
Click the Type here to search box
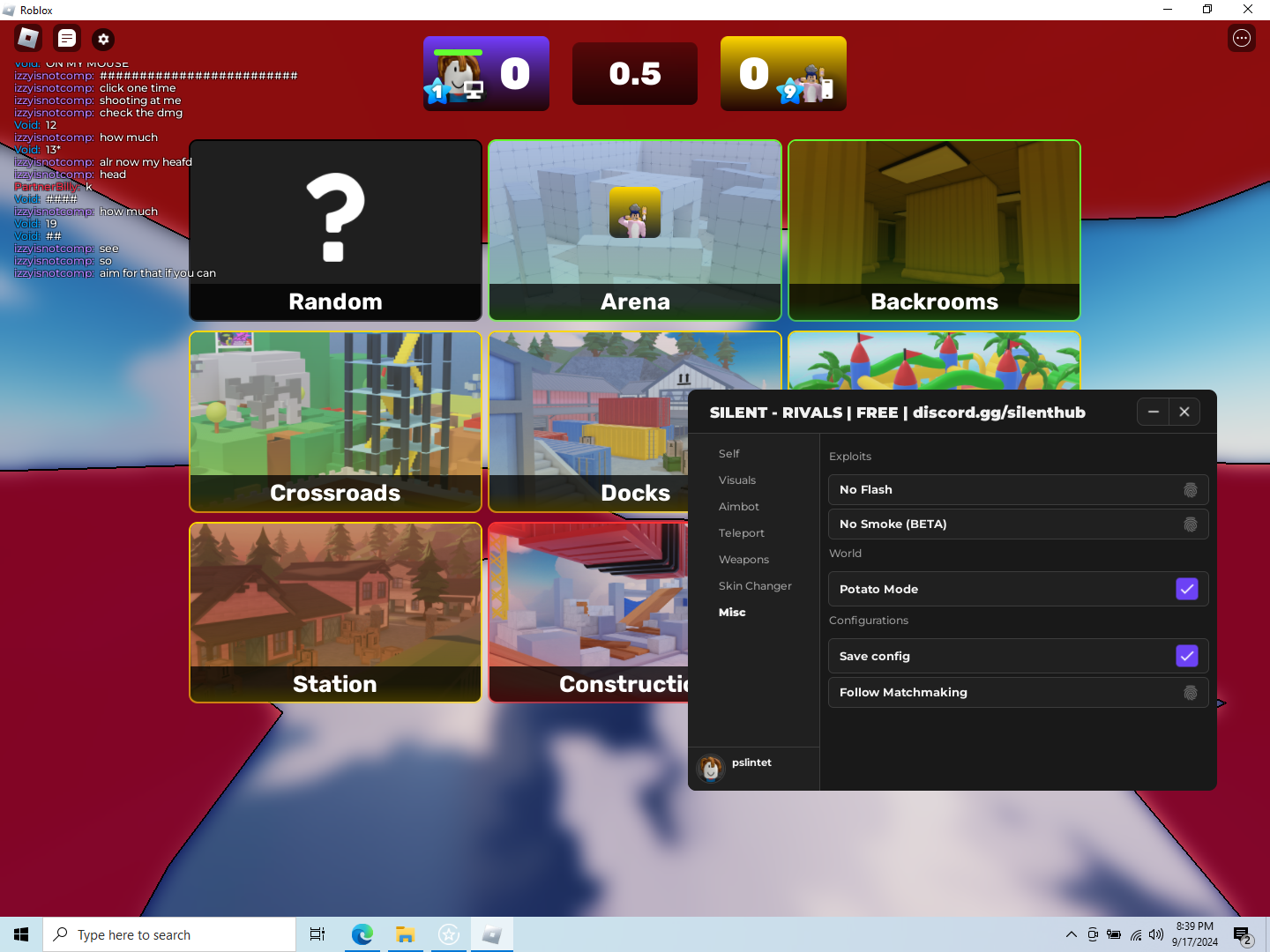[169, 934]
